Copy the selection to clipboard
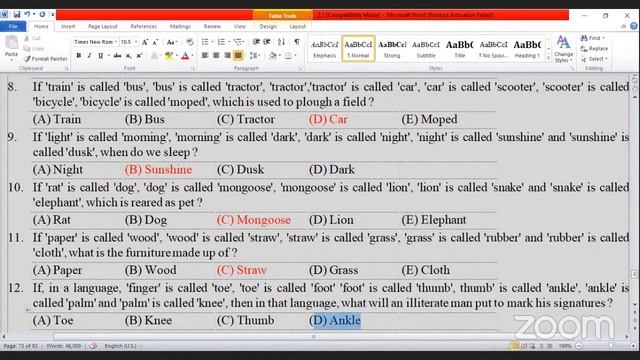This screenshot has height=360, width=640. [34, 49]
